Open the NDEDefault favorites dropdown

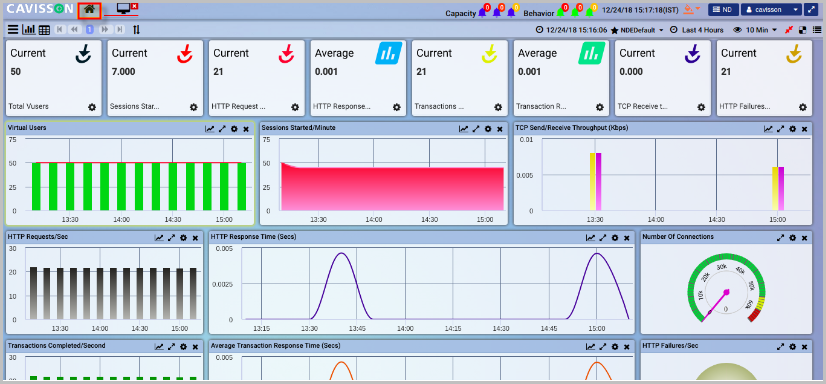click(x=637, y=30)
